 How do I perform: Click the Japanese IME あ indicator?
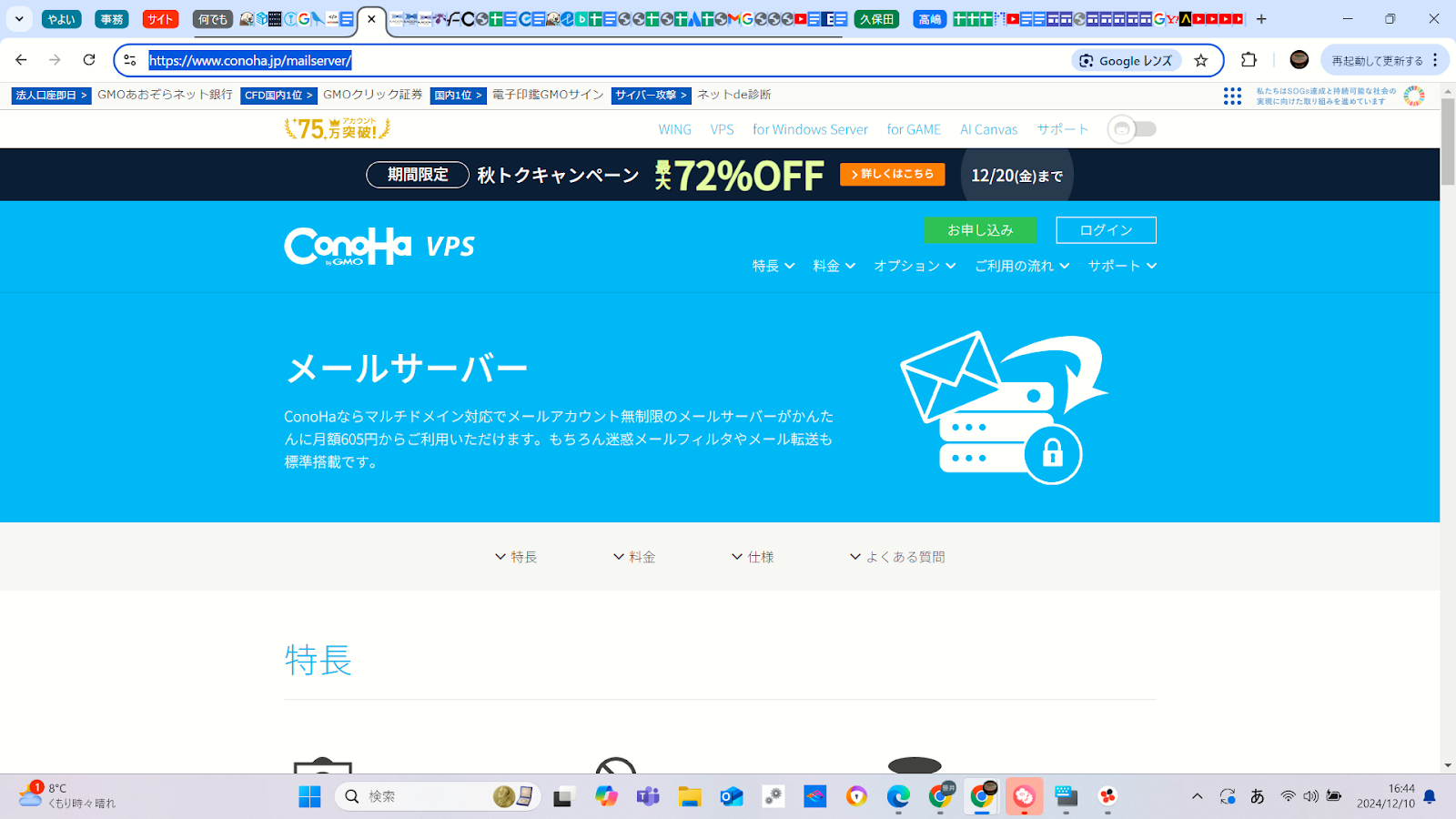(x=1258, y=796)
